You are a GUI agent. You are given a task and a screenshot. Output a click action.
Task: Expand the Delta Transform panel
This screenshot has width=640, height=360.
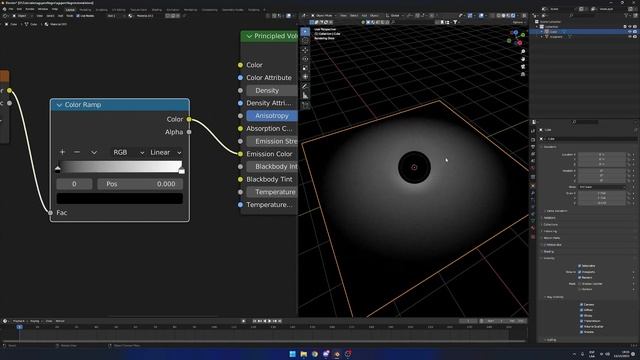556,211
